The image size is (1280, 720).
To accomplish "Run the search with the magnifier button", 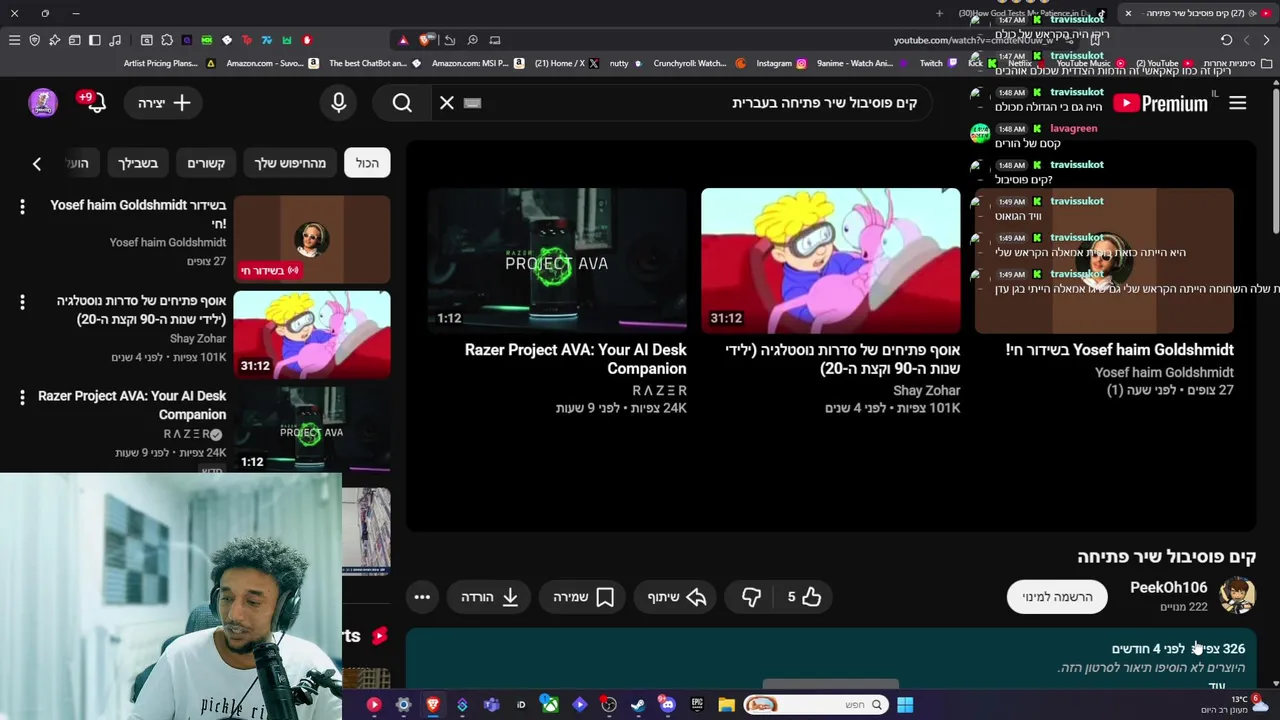I will coord(402,103).
